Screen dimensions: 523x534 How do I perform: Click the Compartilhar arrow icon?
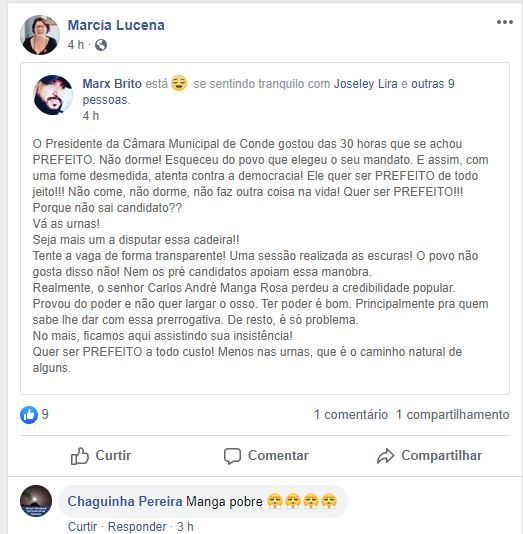(385, 456)
